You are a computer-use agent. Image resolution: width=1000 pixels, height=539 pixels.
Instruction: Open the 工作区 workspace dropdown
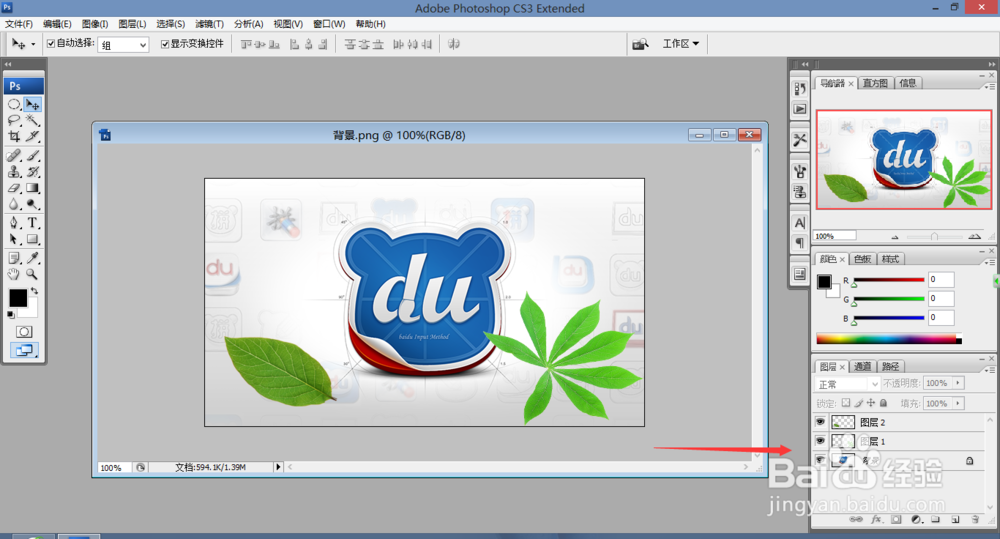tap(680, 43)
